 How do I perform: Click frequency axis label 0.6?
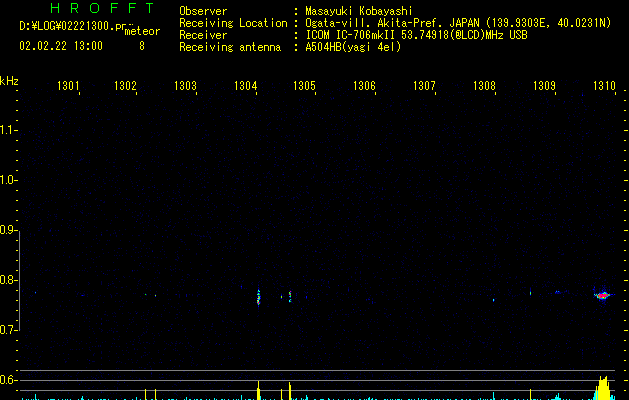click(8, 380)
